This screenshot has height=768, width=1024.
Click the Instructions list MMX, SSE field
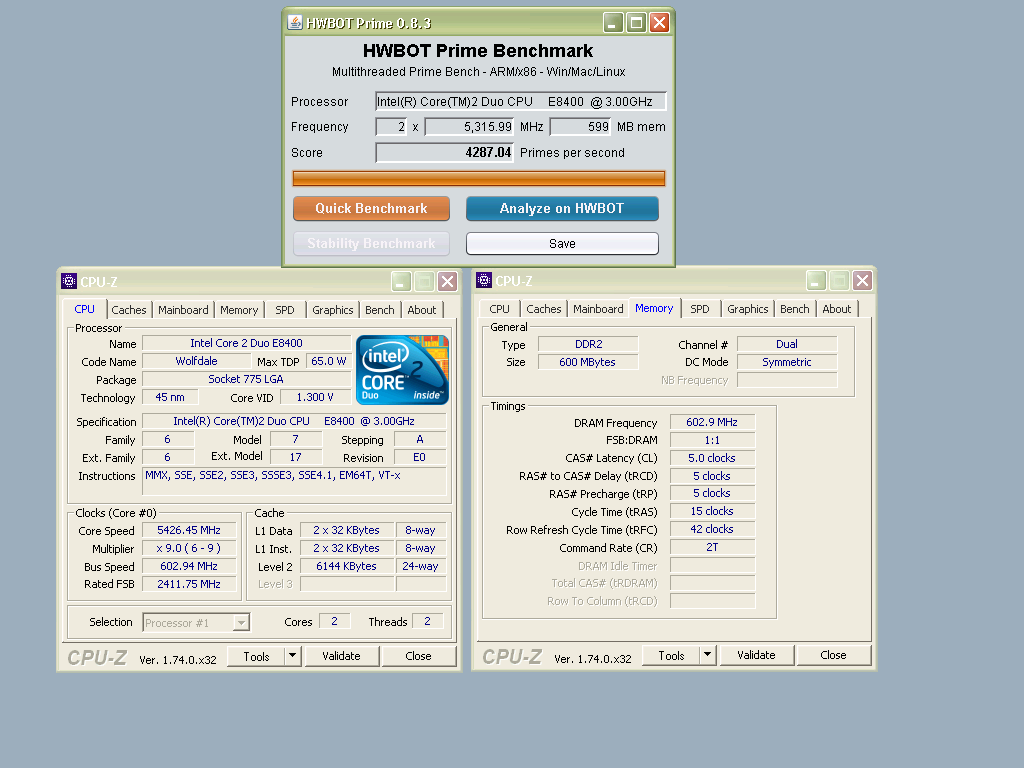click(x=295, y=482)
